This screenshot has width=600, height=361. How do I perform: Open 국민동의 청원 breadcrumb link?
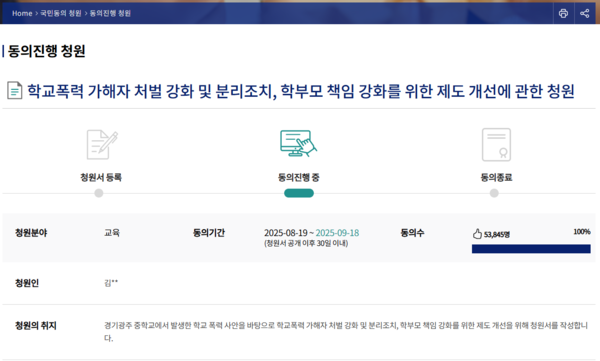(60, 13)
